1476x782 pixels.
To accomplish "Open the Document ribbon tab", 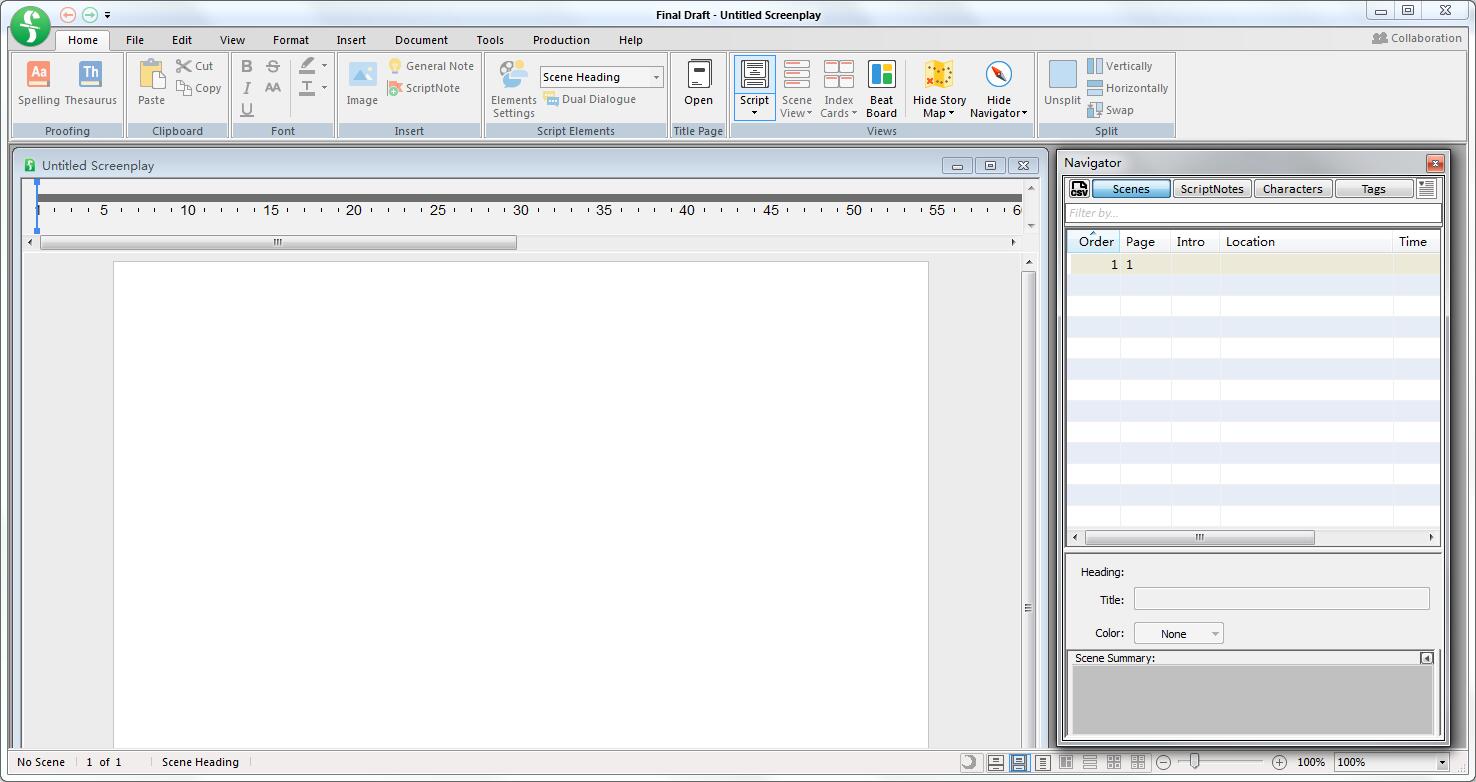I will click(421, 40).
